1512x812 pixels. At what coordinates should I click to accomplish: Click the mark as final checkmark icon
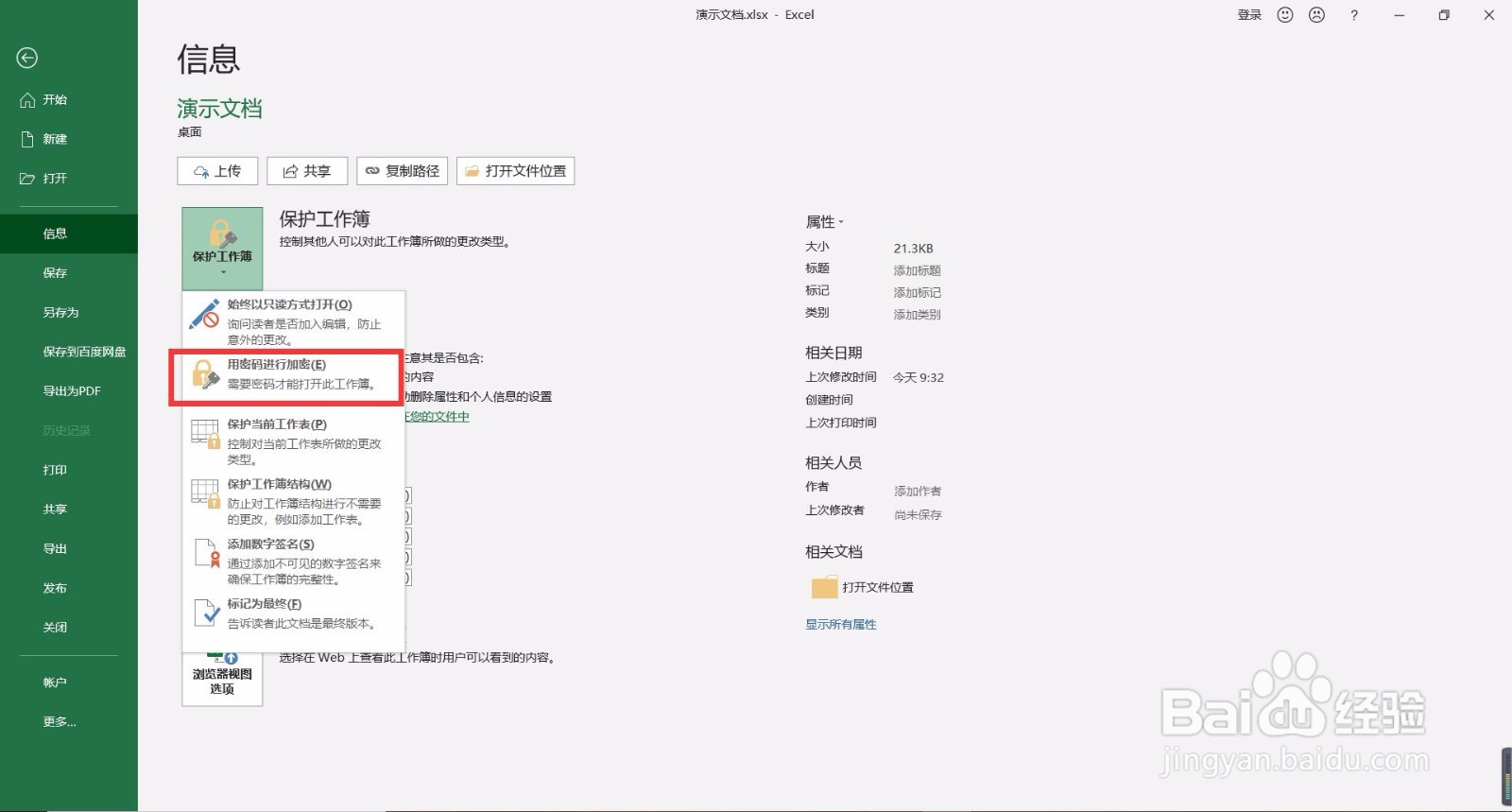point(206,613)
